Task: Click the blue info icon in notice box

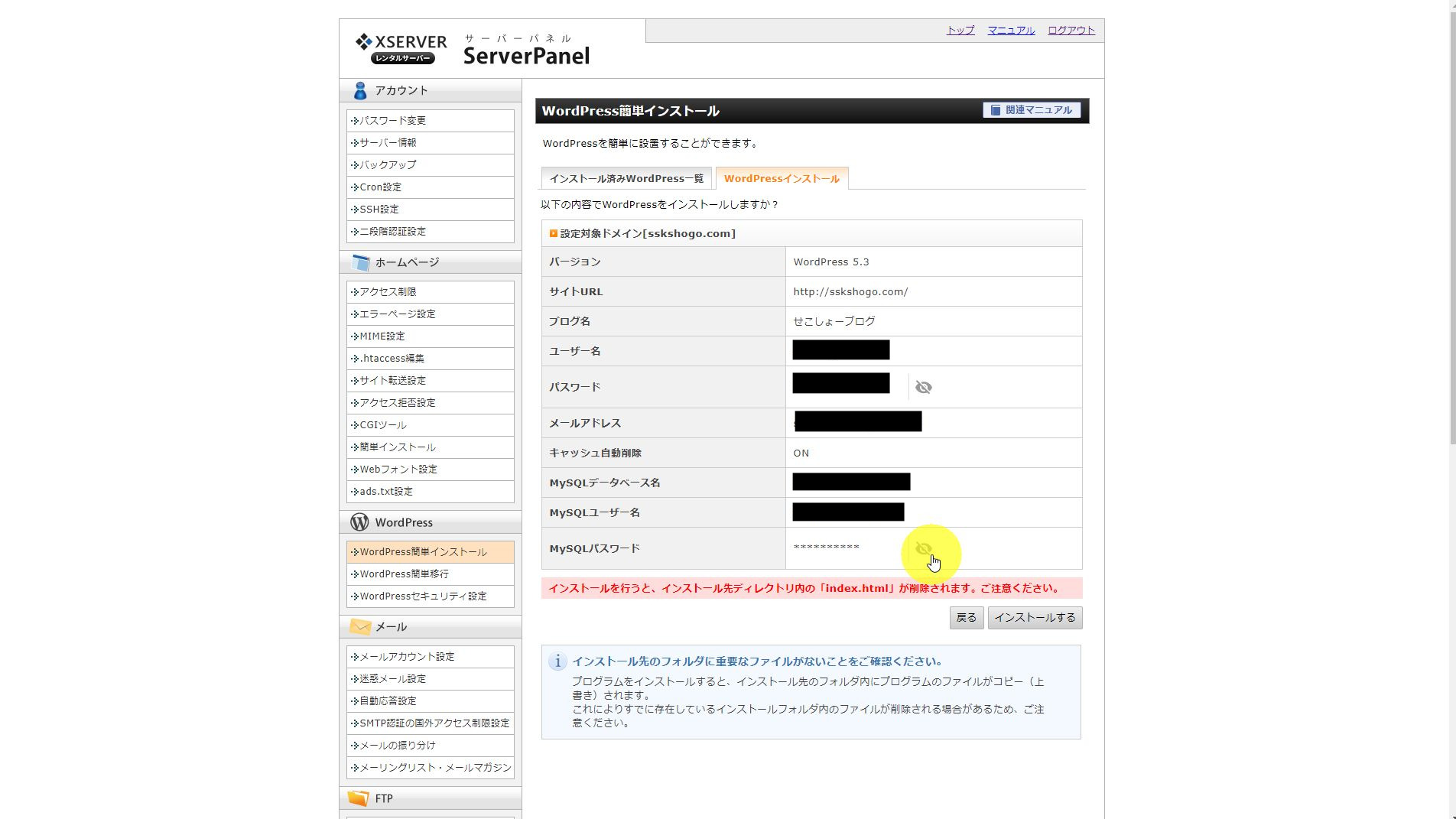Action: pyautogui.click(x=557, y=661)
